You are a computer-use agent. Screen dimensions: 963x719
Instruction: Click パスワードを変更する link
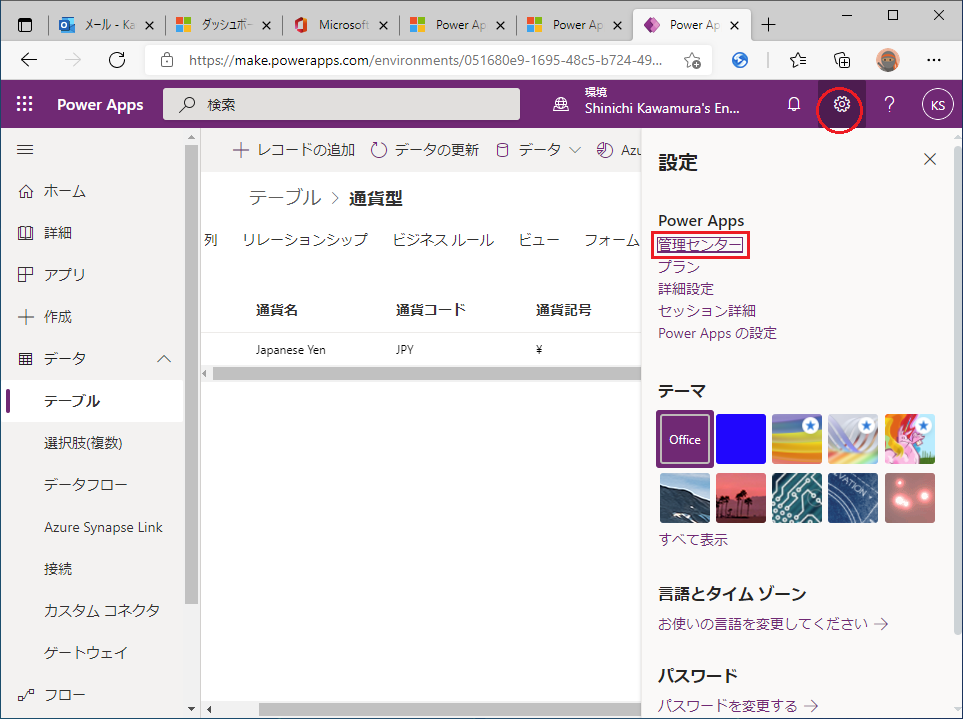738,706
